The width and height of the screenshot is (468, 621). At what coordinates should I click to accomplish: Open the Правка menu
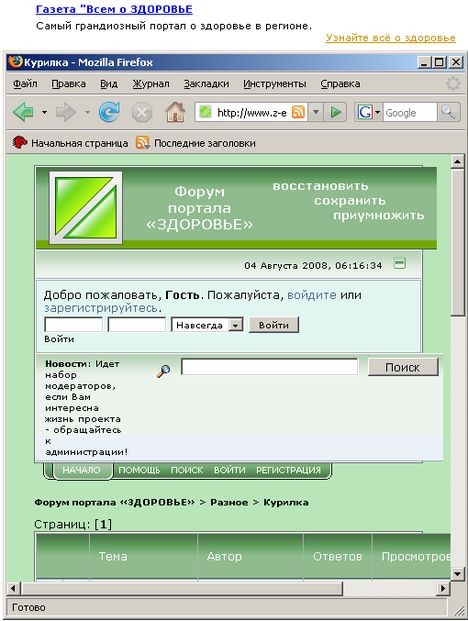pyautogui.click(x=68, y=84)
